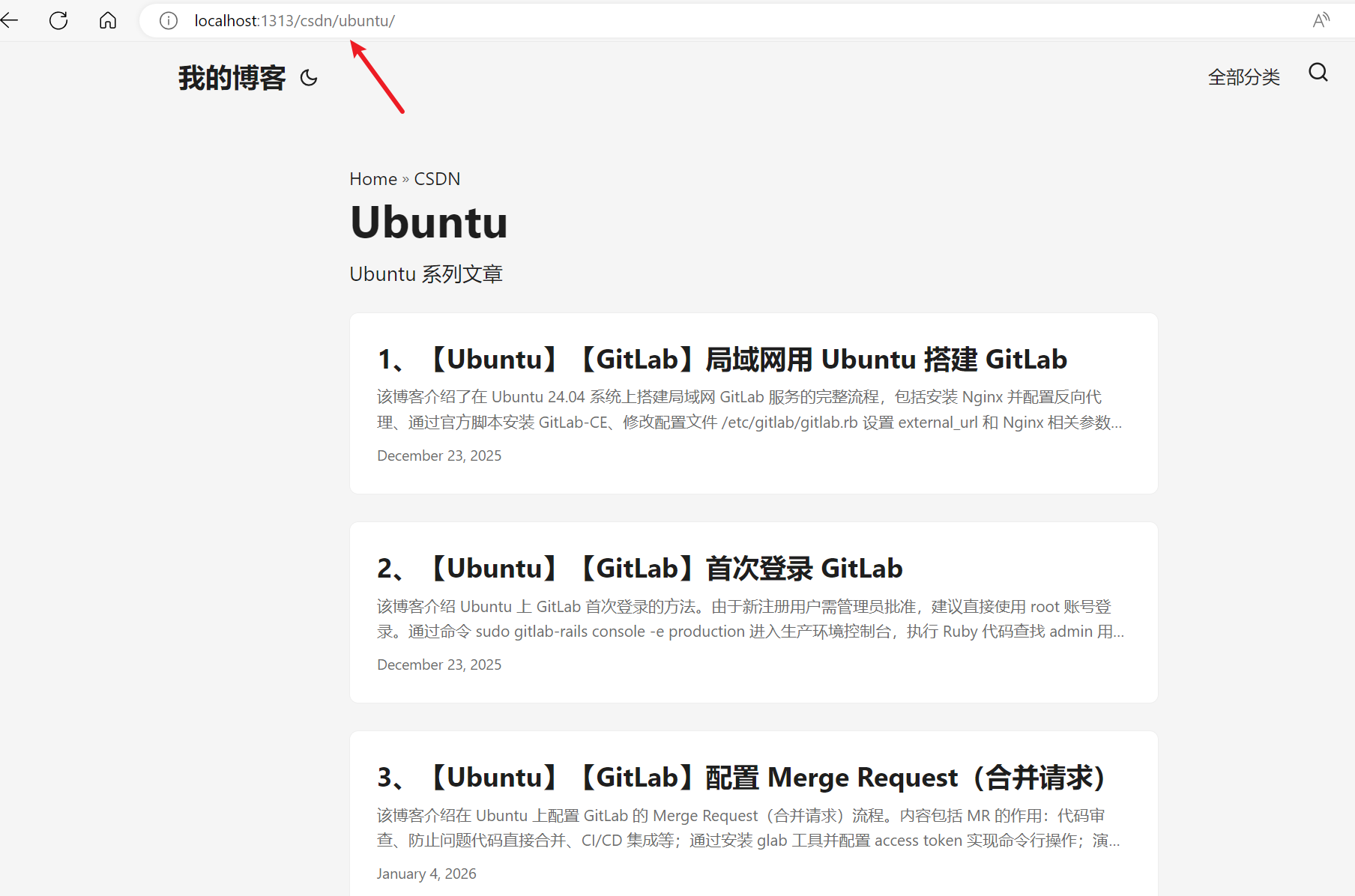
Task: Go to browser home page icon
Action: [108, 20]
